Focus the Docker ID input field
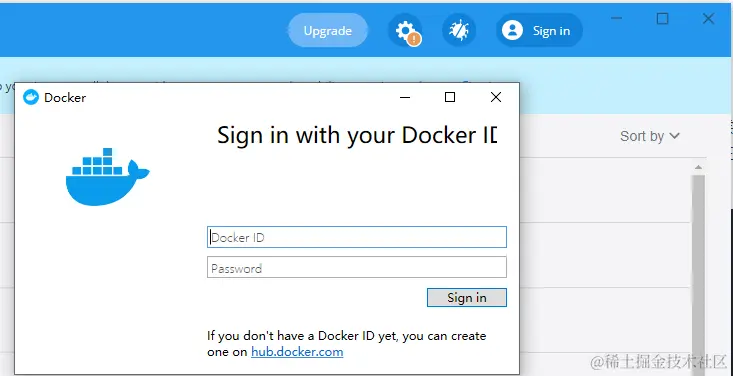 click(x=357, y=237)
